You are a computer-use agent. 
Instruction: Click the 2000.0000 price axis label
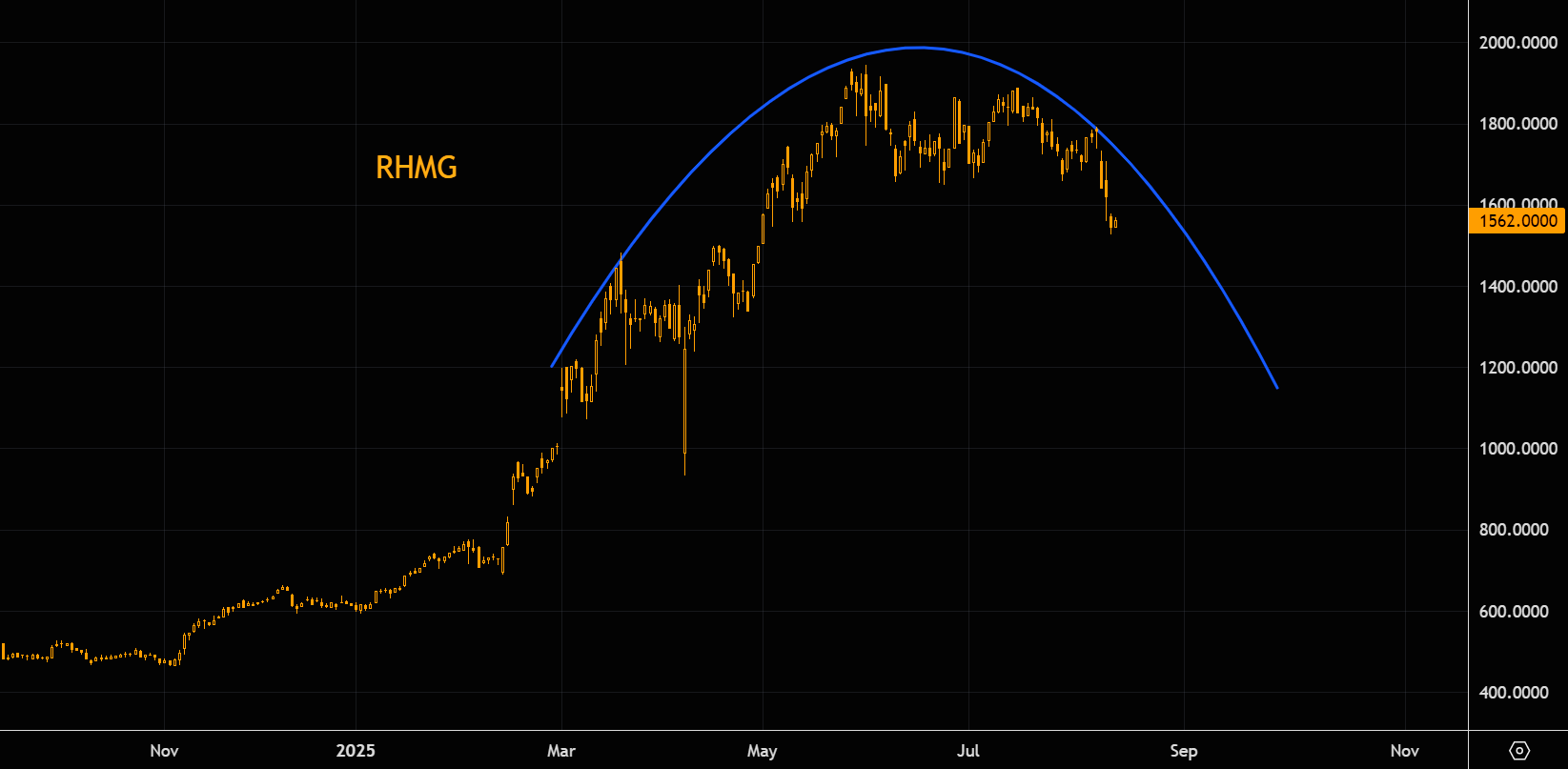pyautogui.click(x=1517, y=43)
